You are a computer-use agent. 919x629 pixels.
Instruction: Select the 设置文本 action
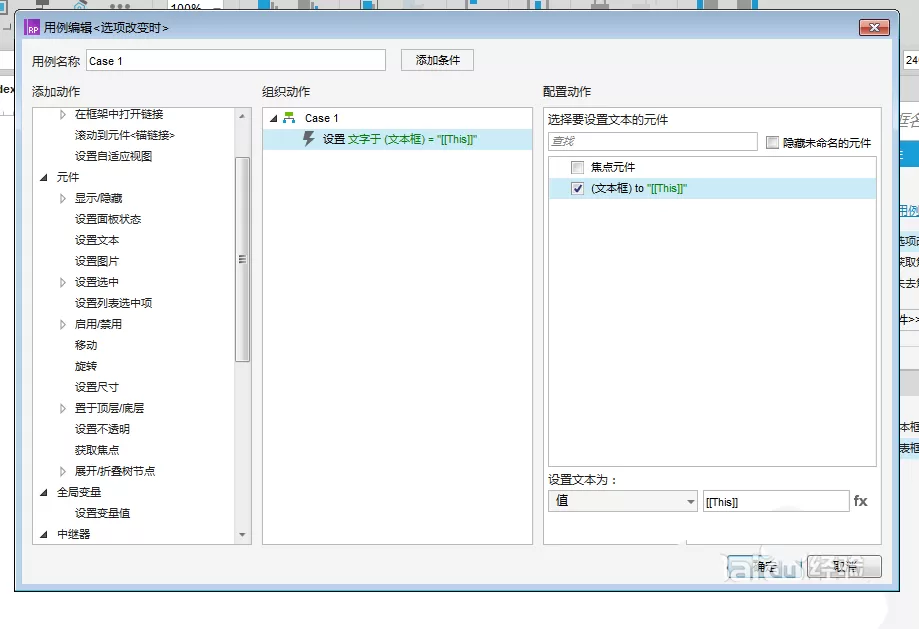(x=97, y=240)
